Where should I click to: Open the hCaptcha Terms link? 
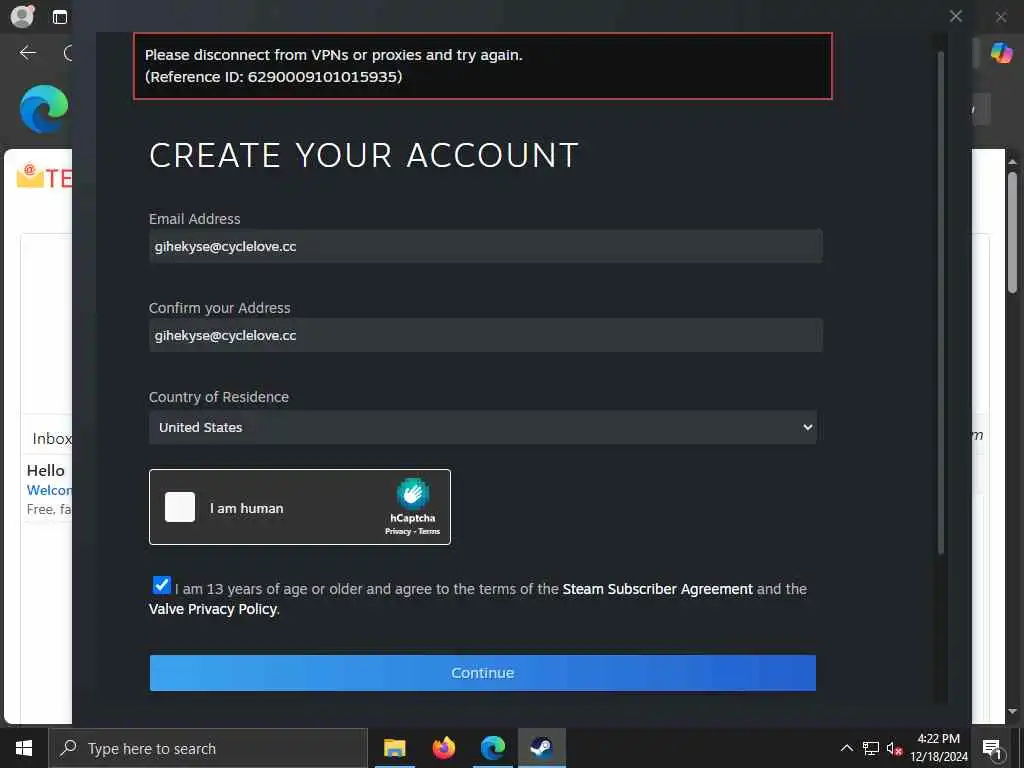tap(429, 532)
